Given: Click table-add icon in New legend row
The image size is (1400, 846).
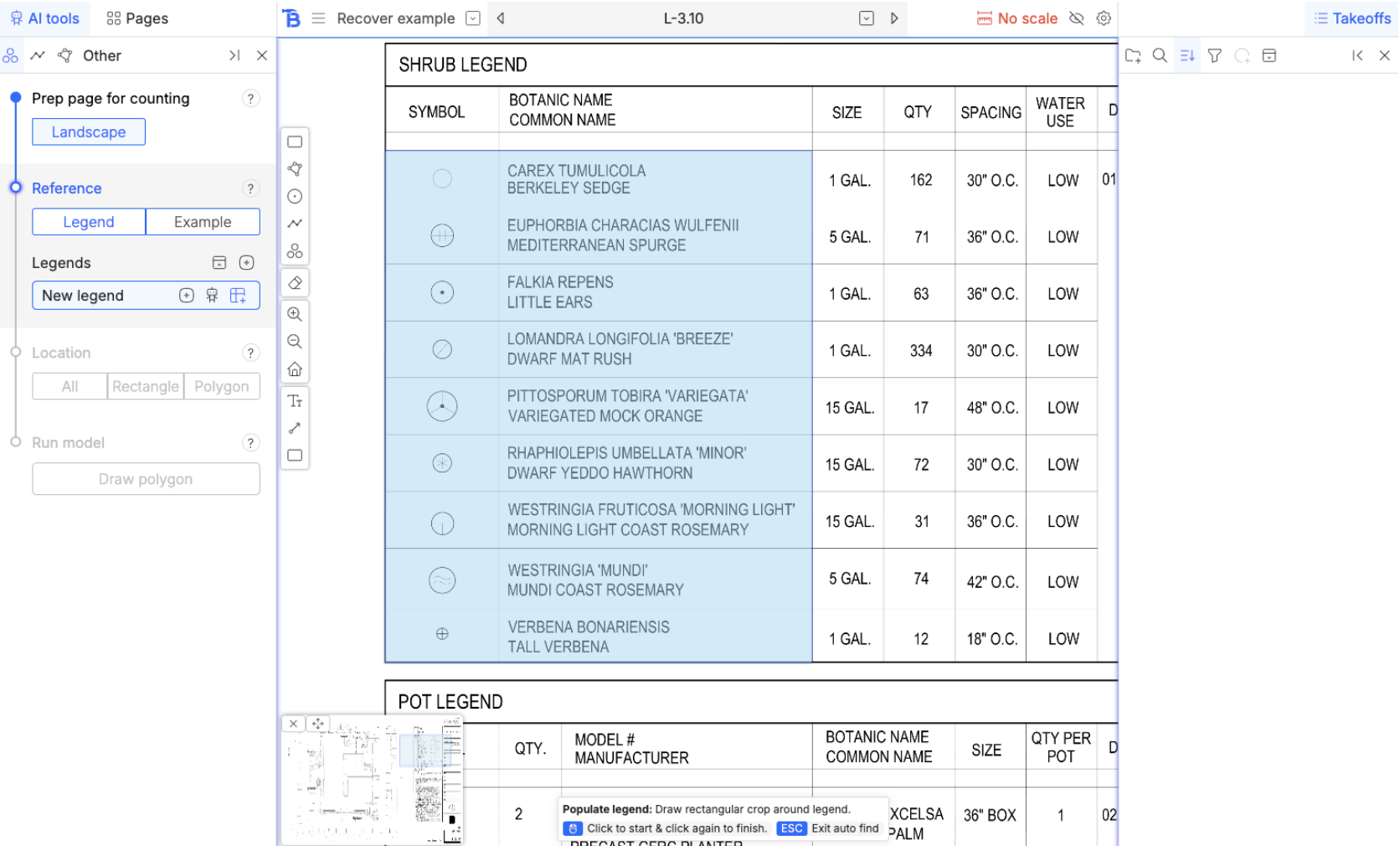Looking at the screenshot, I should point(238,296).
